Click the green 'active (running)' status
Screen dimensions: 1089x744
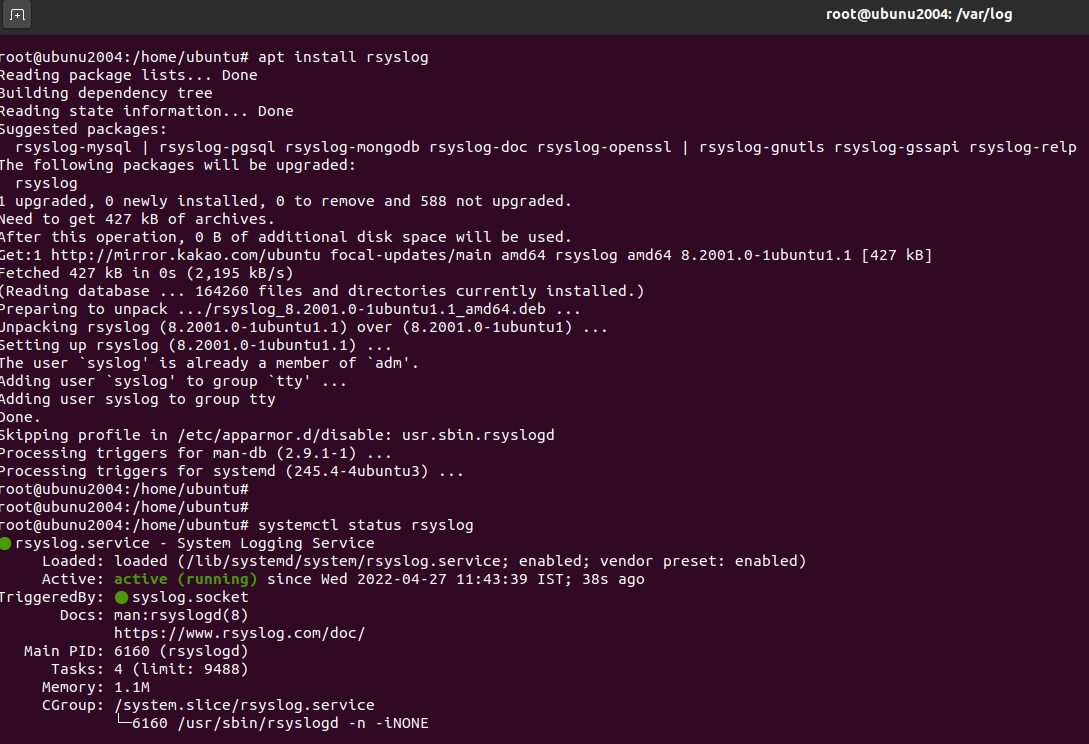coord(185,580)
